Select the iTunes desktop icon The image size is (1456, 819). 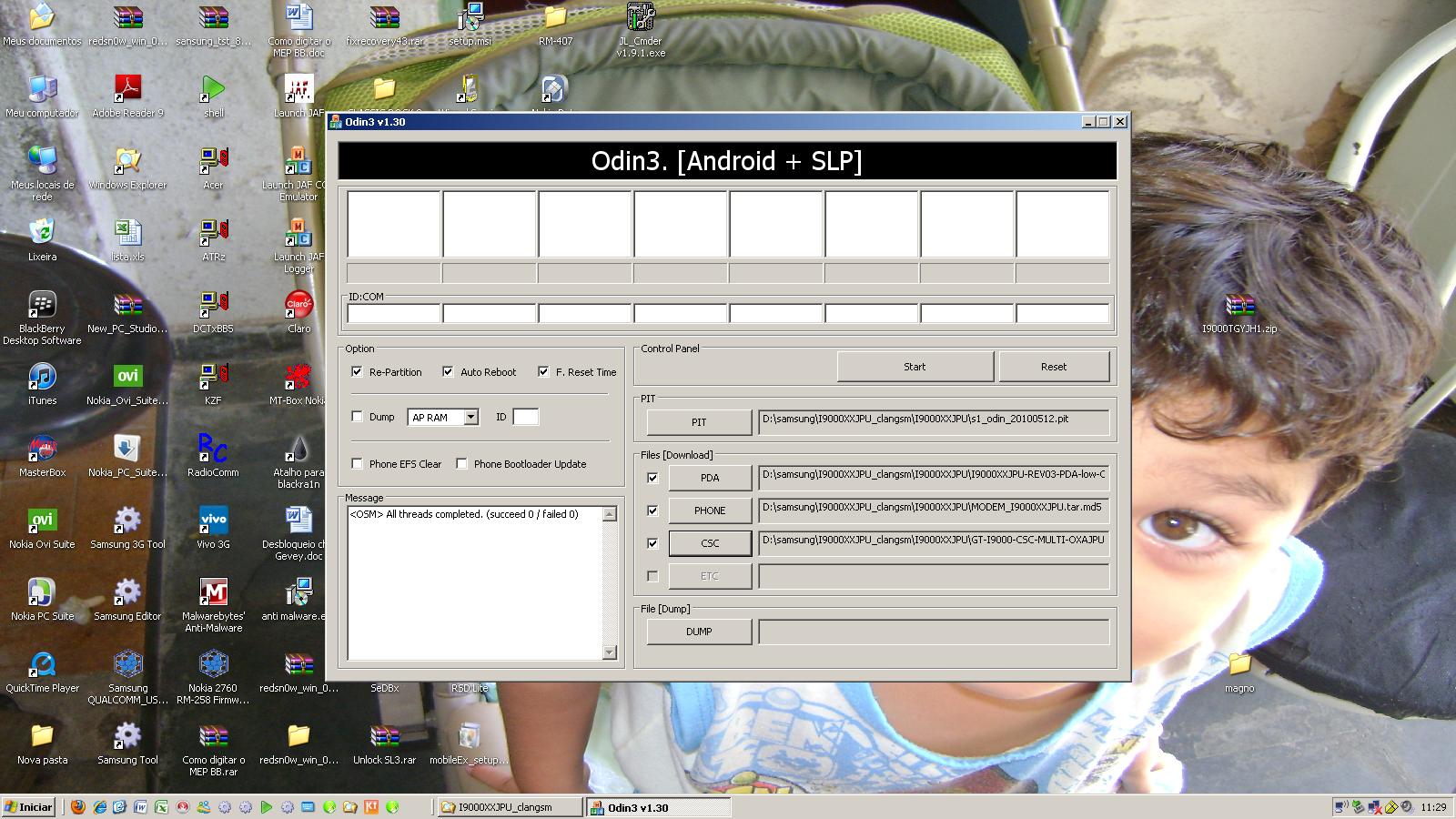click(x=42, y=384)
